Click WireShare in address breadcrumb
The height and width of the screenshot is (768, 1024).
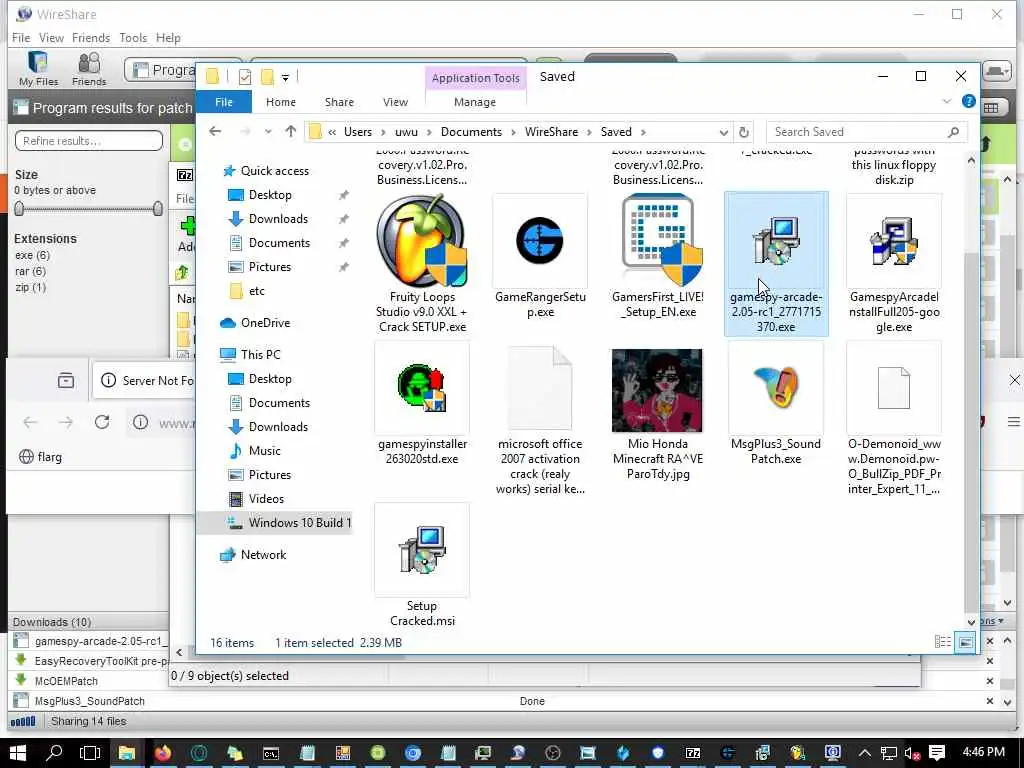551,132
